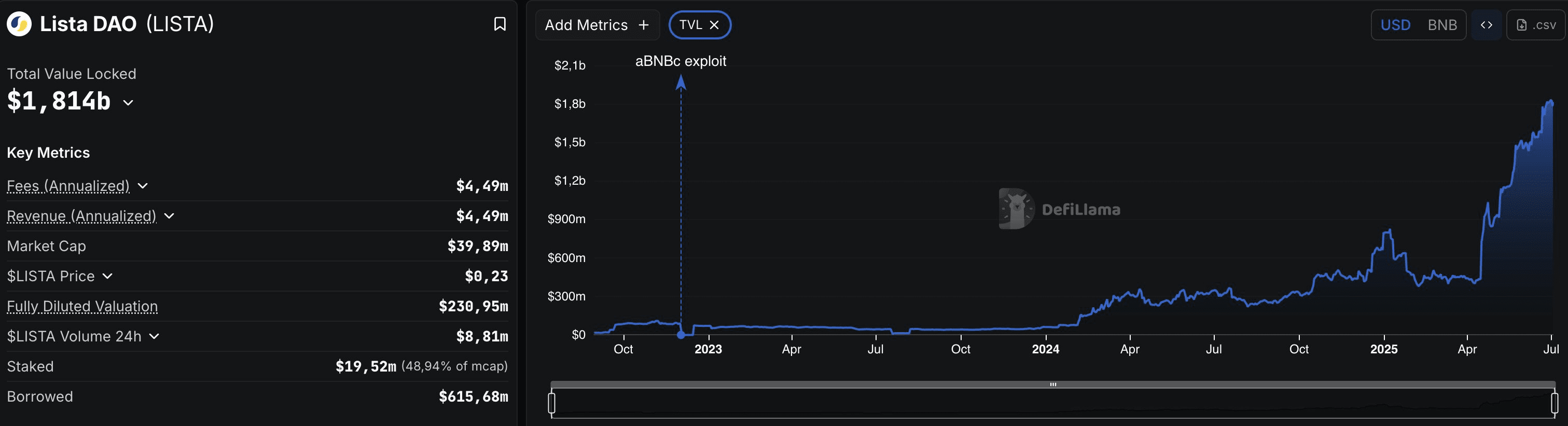Click the Lista DAO logo icon
1568x426 pixels.
click(19, 24)
